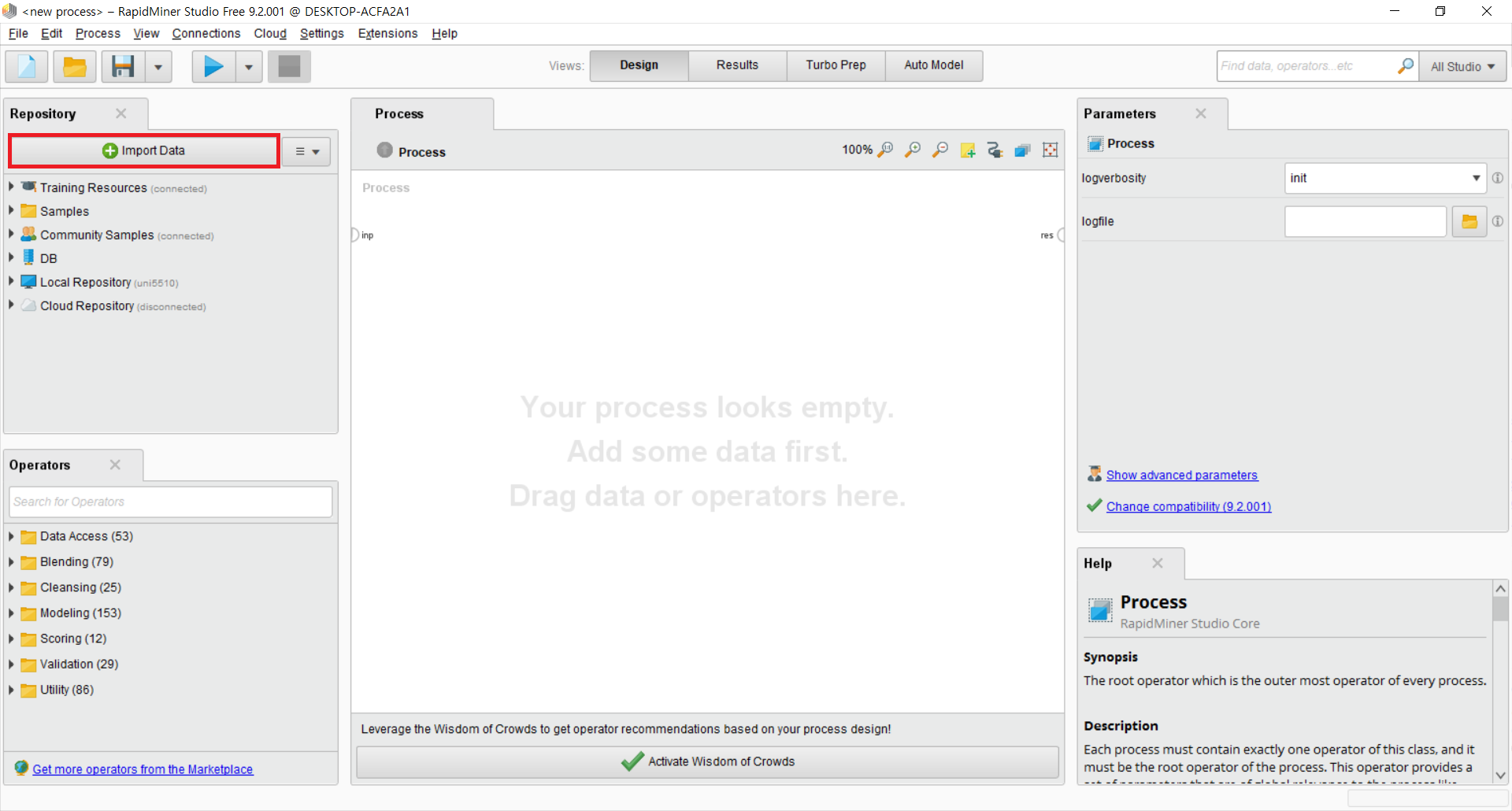Screen dimensions: 1512x811
Task: Switch to the Design view
Action: pos(639,65)
